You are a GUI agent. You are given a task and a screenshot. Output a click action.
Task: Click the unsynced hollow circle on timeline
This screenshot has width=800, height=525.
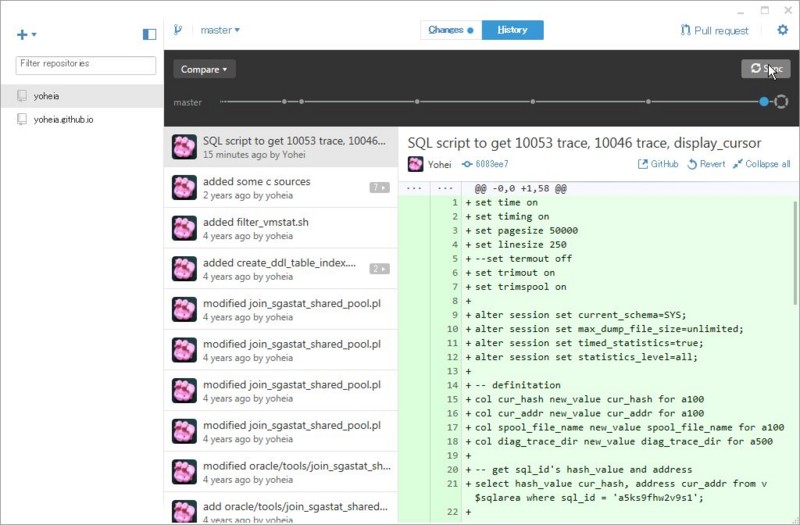[x=781, y=102]
